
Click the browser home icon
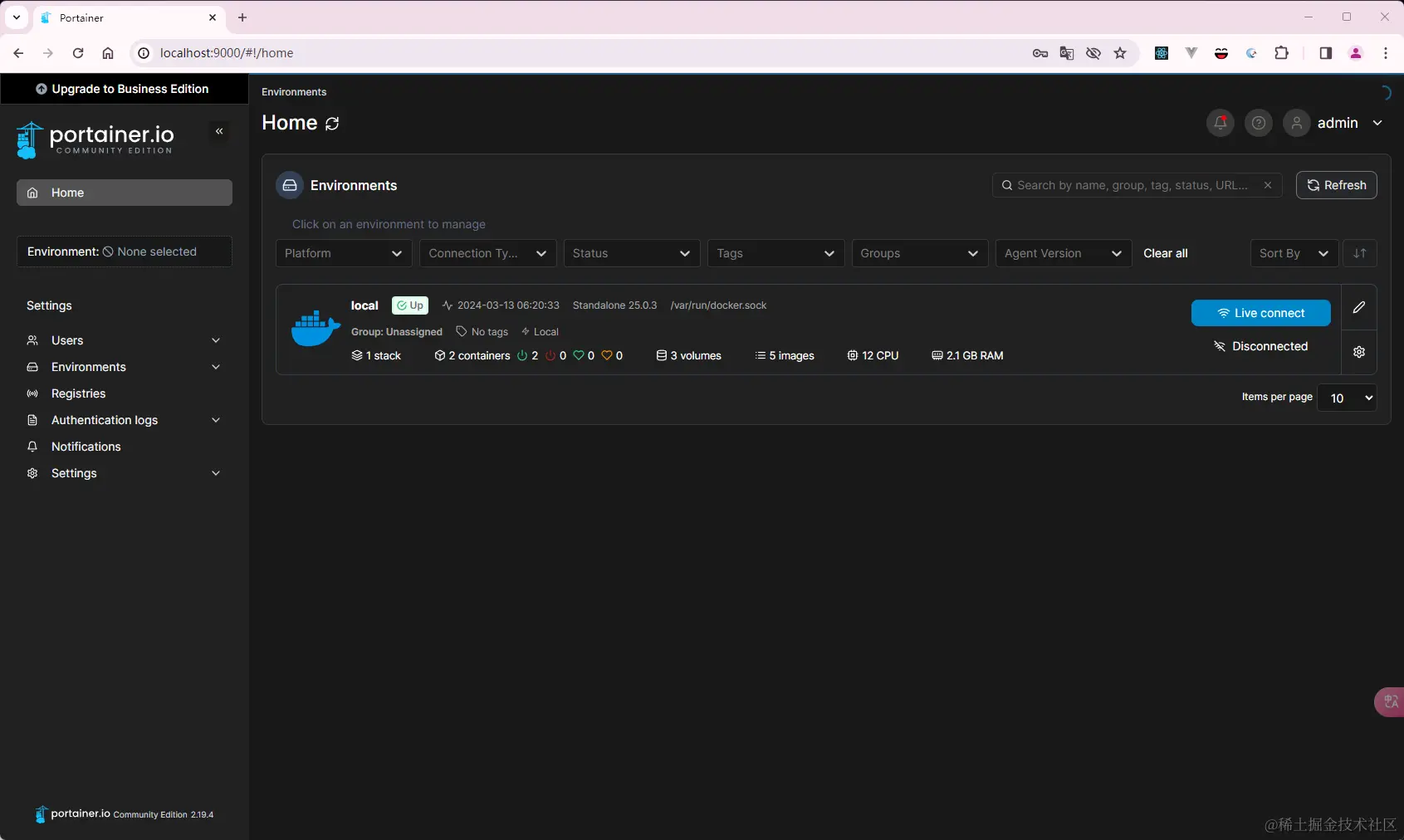coord(108,53)
